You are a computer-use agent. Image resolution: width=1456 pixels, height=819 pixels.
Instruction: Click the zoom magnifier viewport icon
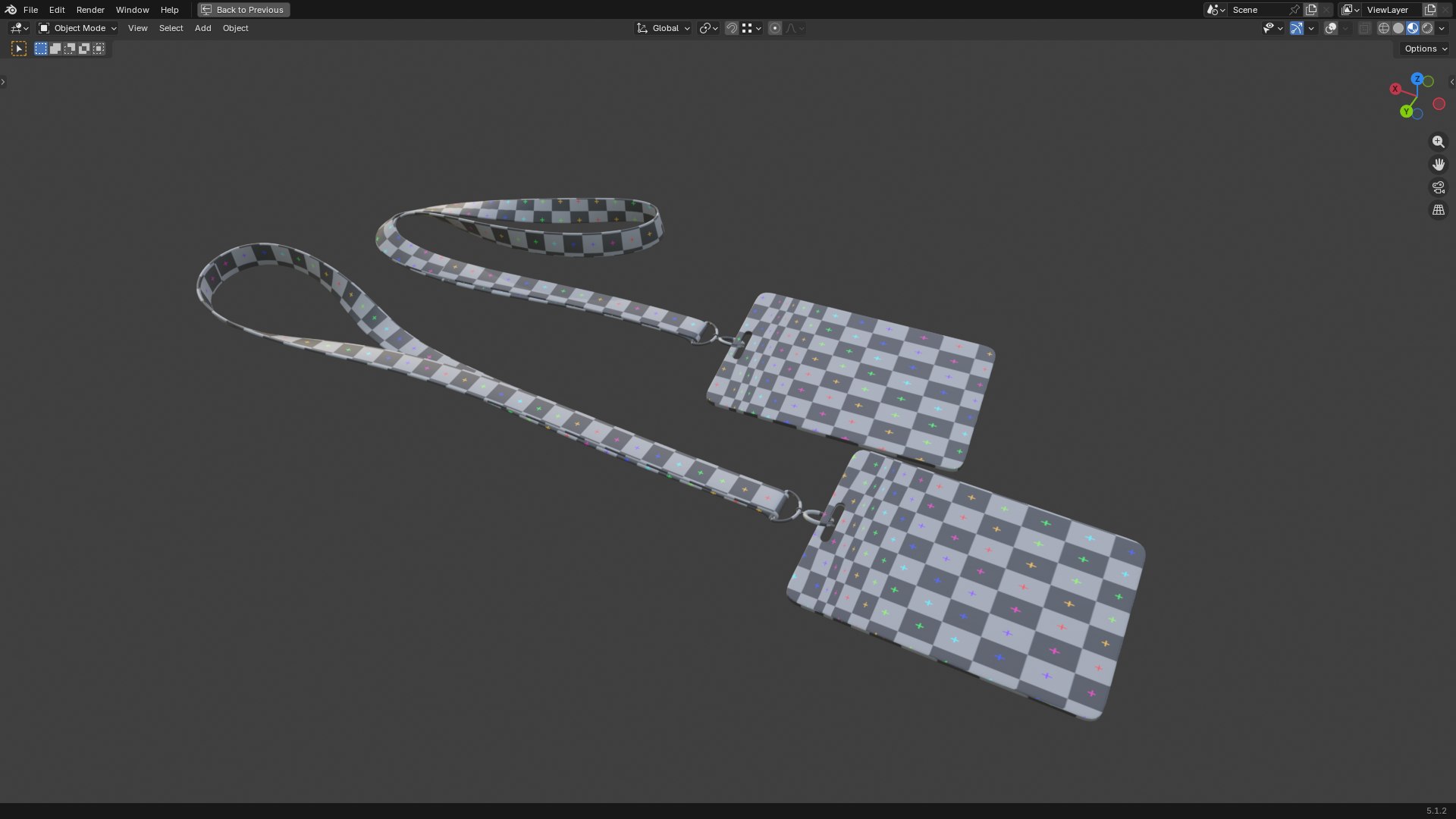pyautogui.click(x=1438, y=142)
